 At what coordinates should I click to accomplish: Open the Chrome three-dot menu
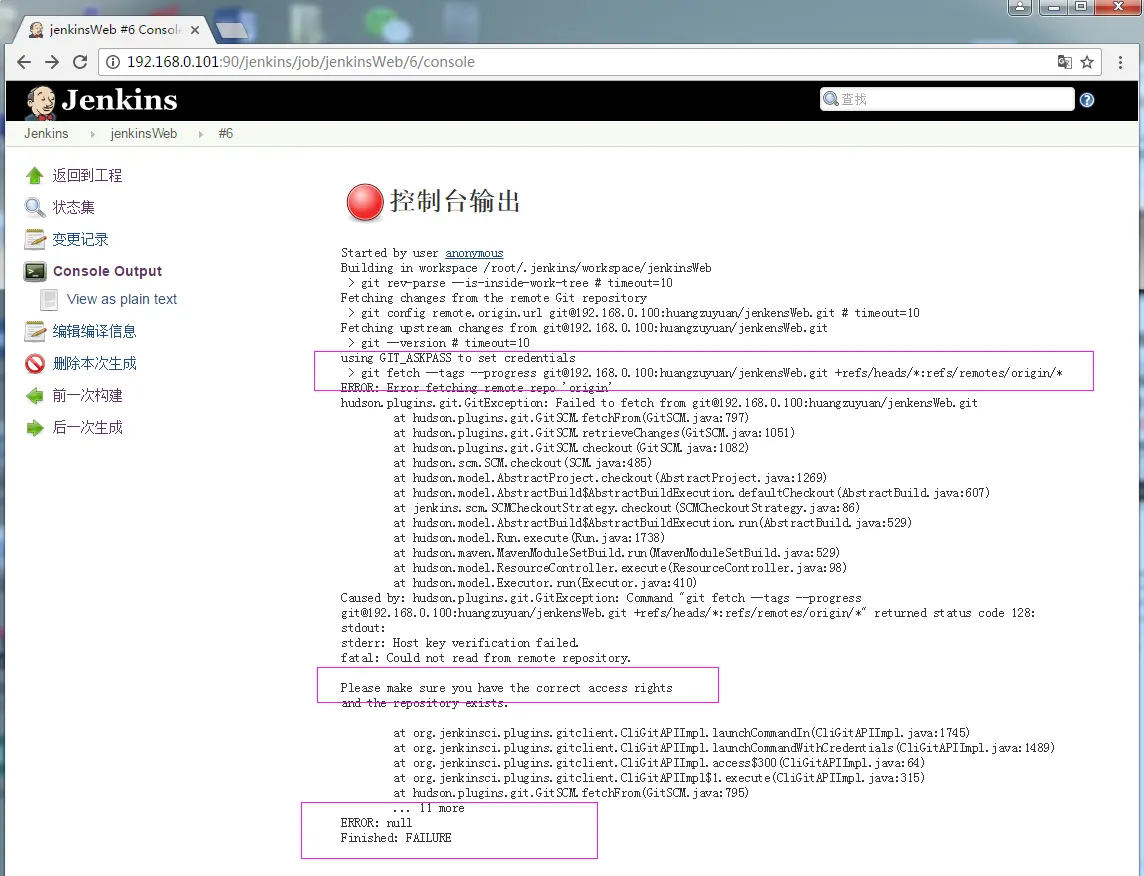pyautogui.click(x=1120, y=62)
